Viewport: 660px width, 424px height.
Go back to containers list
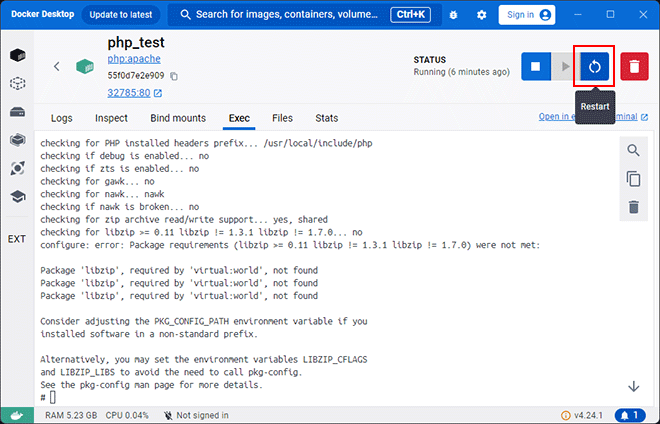click(57, 66)
